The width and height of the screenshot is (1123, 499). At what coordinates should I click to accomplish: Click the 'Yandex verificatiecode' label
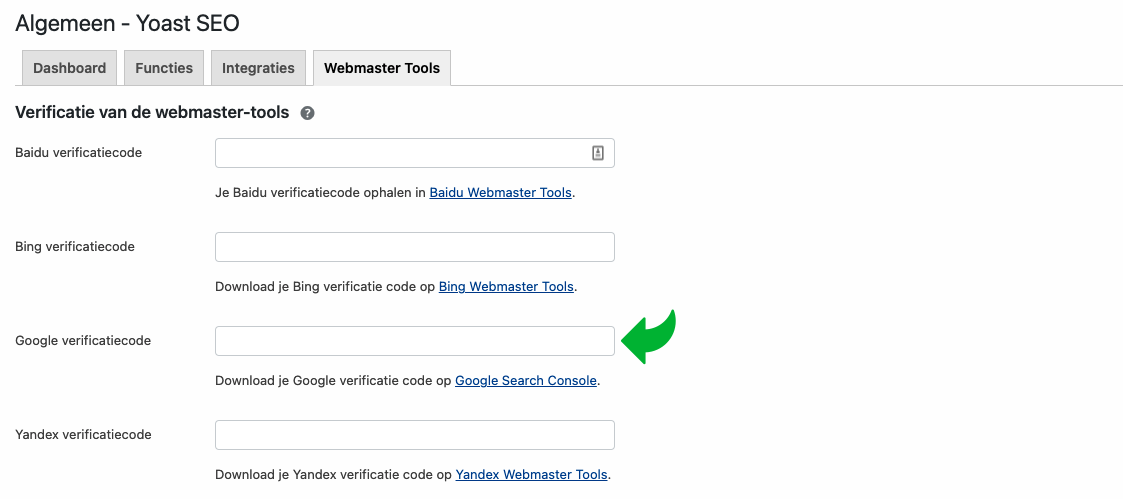(x=83, y=434)
